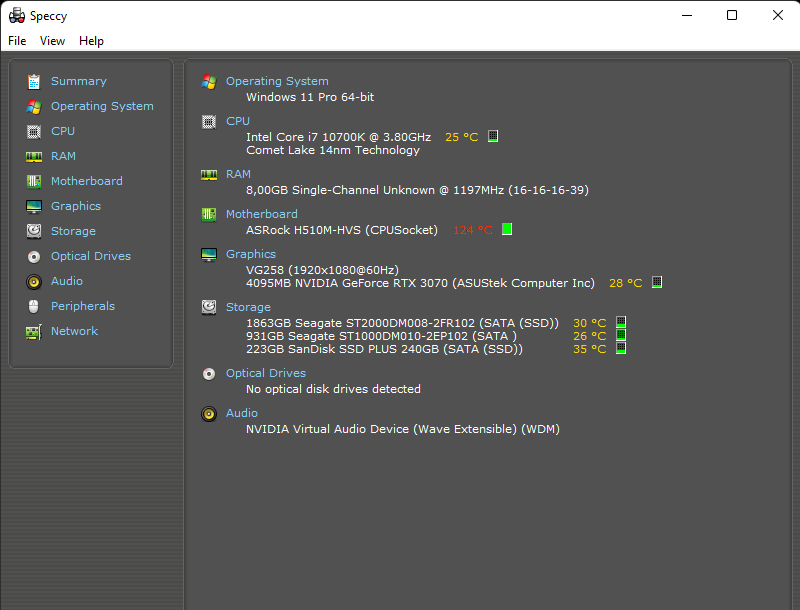Click the CPU heading link in main panel
Viewport: 800px width, 610px height.
click(238, 121)
